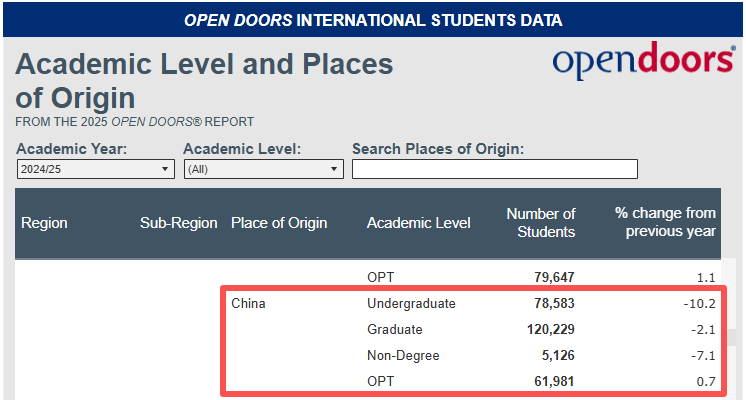This screenshot has width=746, height=400.
Task: Click the Academic Level and Places of Origin title
Action: click(x=204, y=81)
